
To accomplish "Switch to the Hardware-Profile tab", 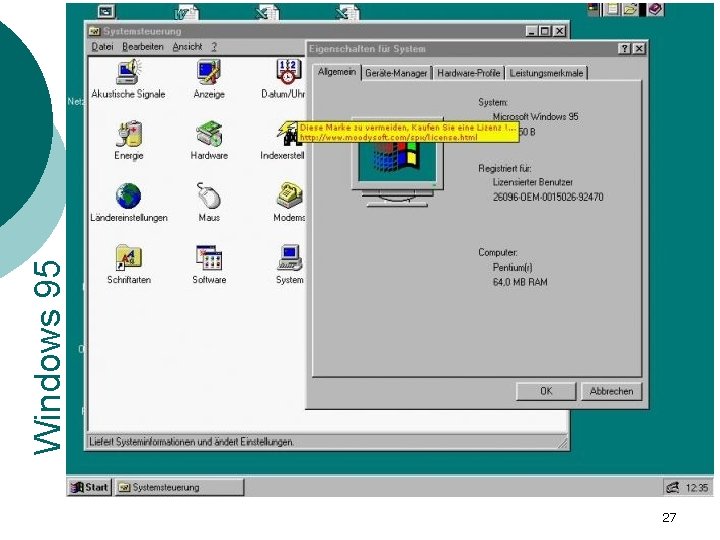I will click(x=468, y=73).
